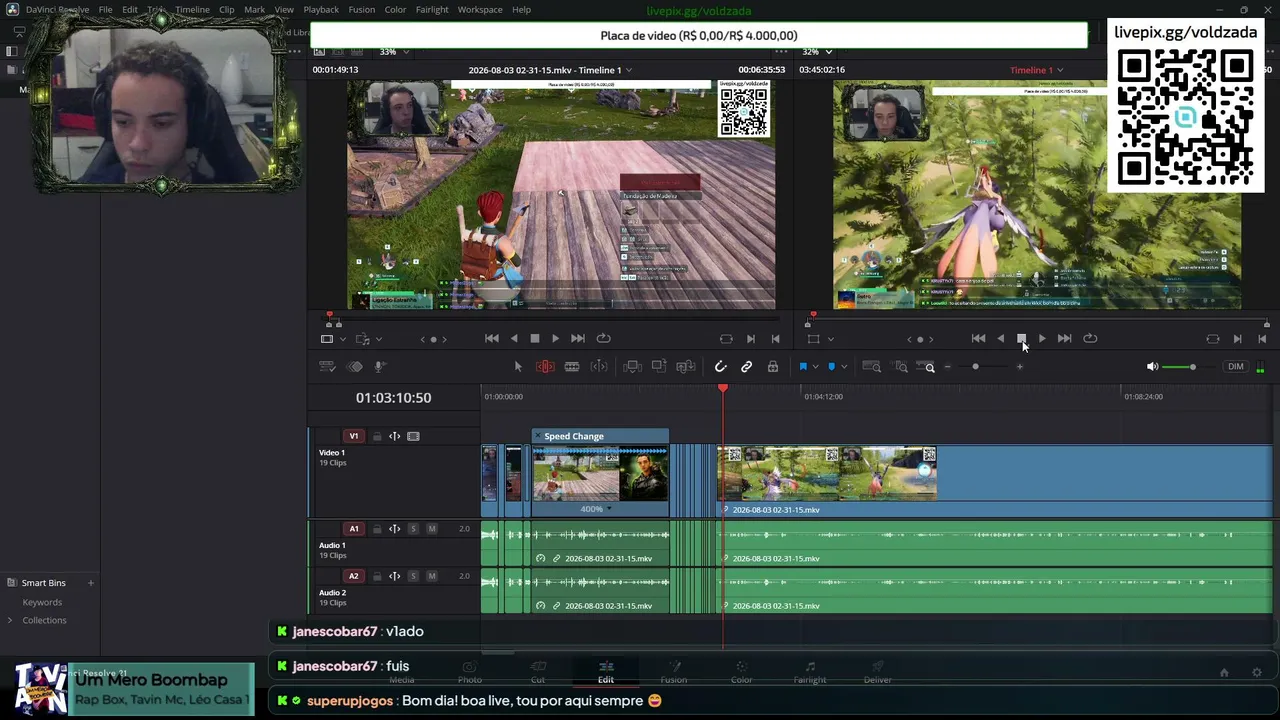Click the Replace Clip toolbar icon
The width and height of the screenshot is (1280, 720).
[x=686, y=367]
